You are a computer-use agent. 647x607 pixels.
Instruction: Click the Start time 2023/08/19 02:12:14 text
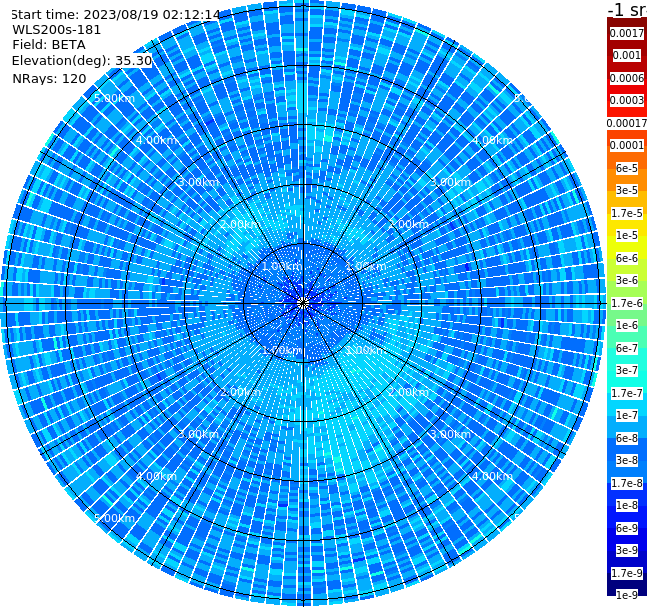point(116,15)
